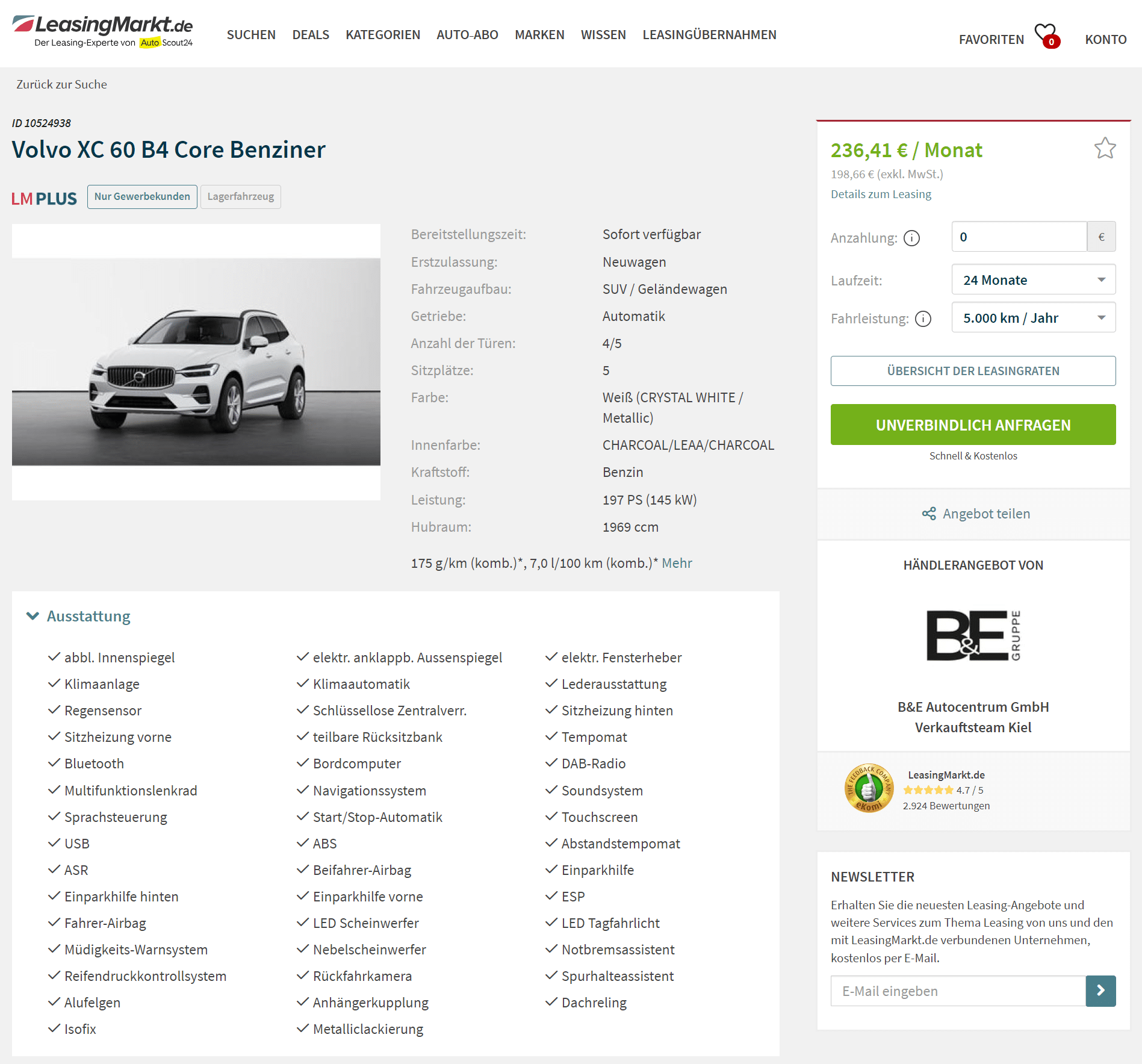Viewport: 1142px width, 1064px height.
Task: Open the favorites heart icon
Action: pyautogui.click(x=1046, y=35)
